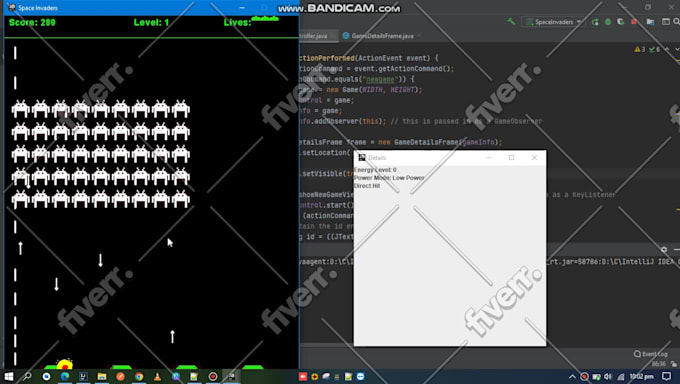Click the green Debug bug icon

[x=608, y=22]
